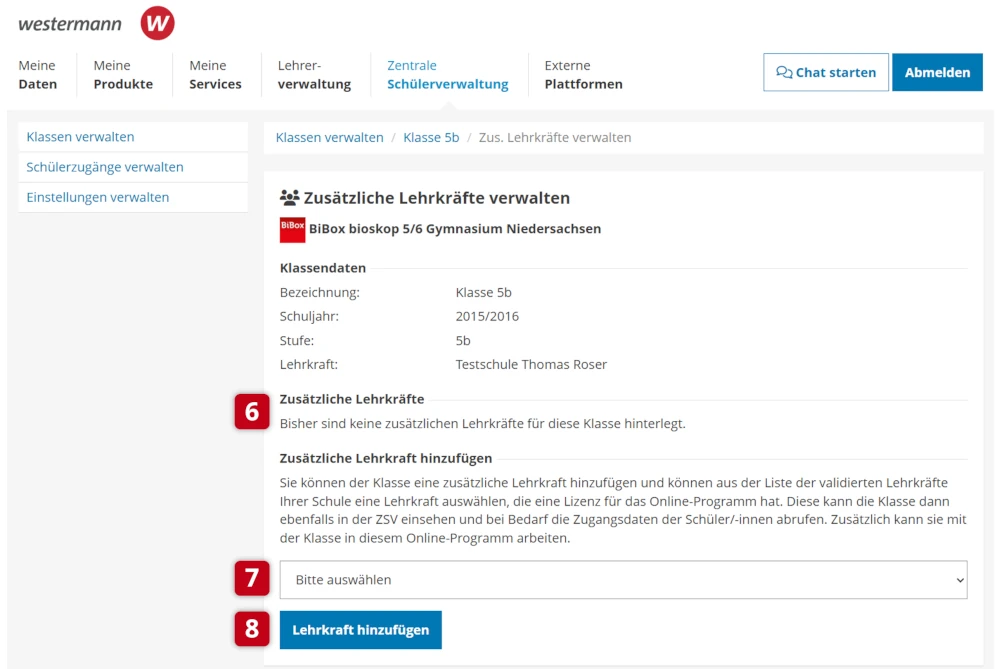Click the red number 6 marker

coord(252,411)
